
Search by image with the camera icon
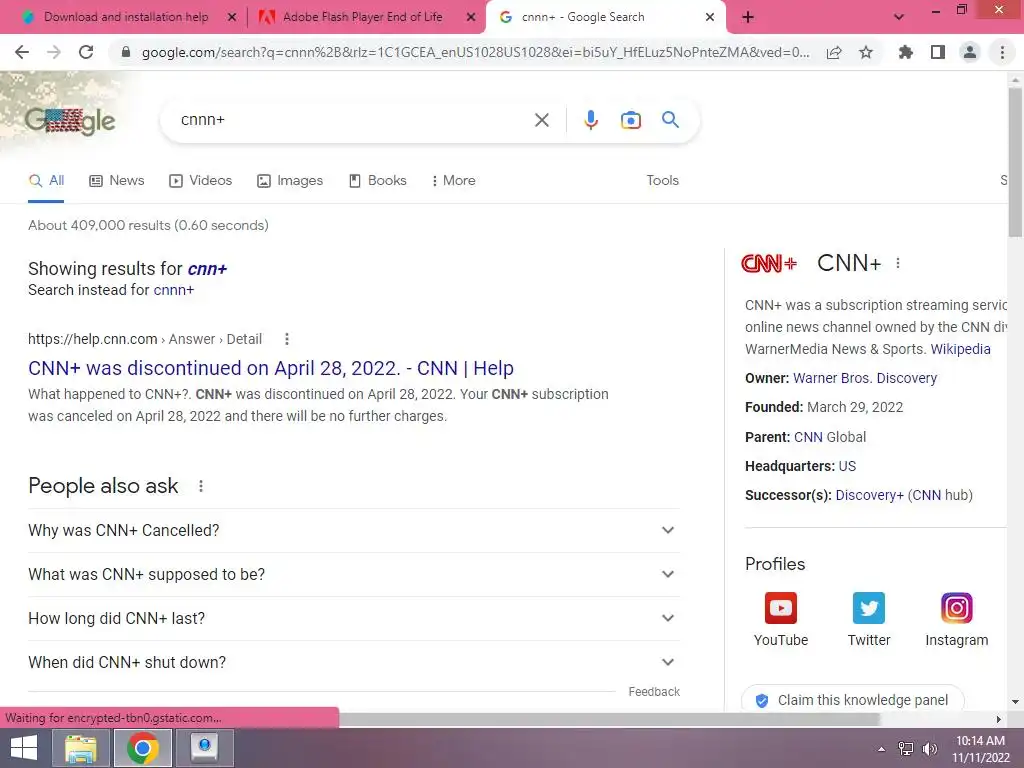(x=631, y=120)
